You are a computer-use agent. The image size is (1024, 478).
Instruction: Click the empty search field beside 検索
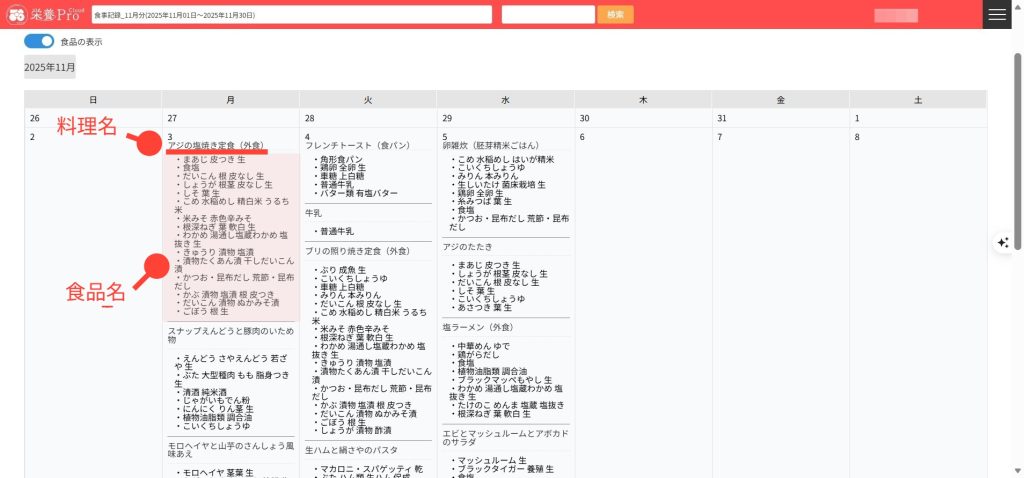548,15
